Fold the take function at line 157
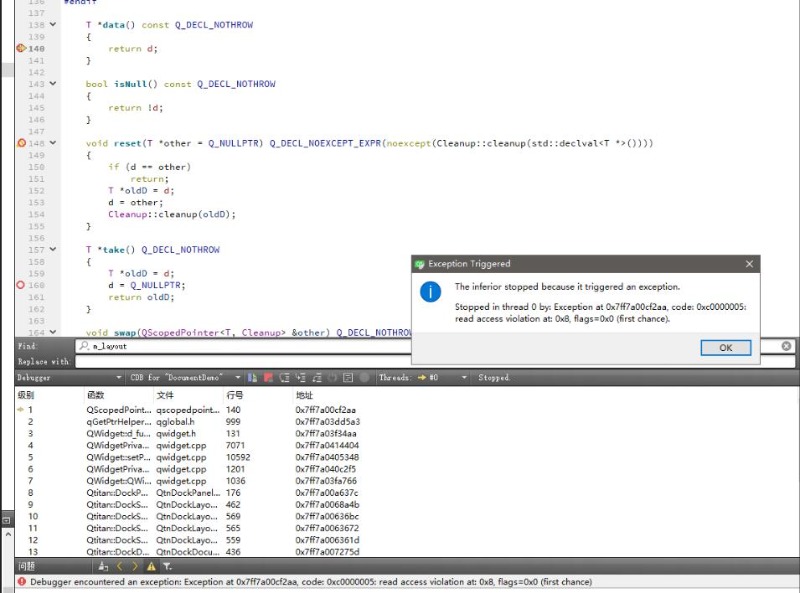This screenshot has width=800, height=593. [x=54, y=250]
